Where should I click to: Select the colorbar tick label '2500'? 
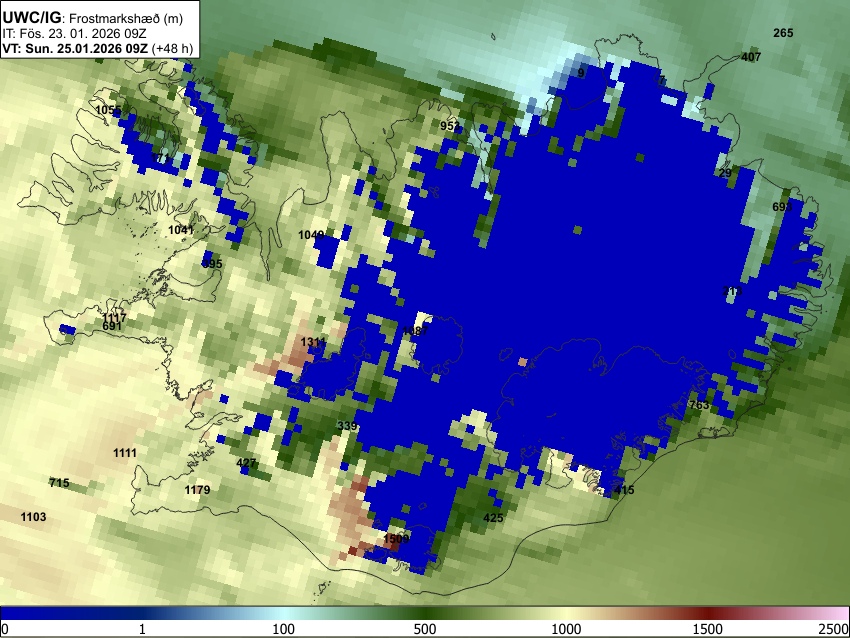click(x=834, y=629)
